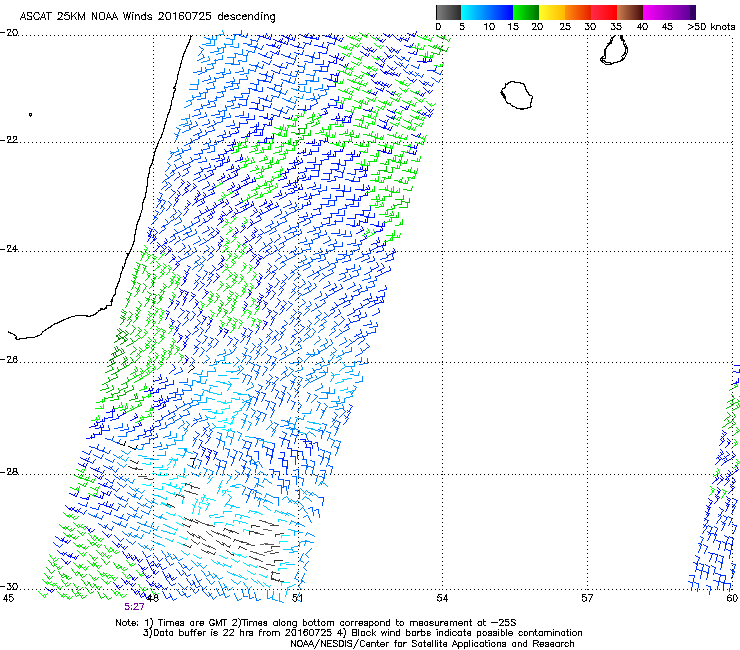This screenshot has height=650, width=740.
Task: Click the small island dot west of Madagascar
Action: point(31,115)
